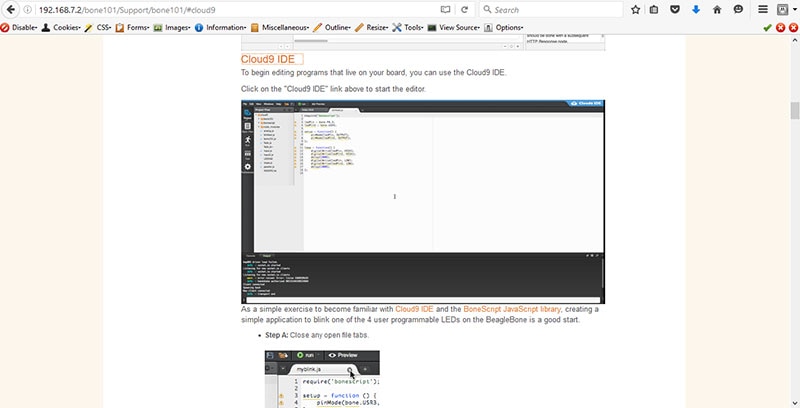The width and height of the screenshot is (800, 408).
Task: Click the green checkmark icon on the developer toolbar
Action: pos(767,27)
